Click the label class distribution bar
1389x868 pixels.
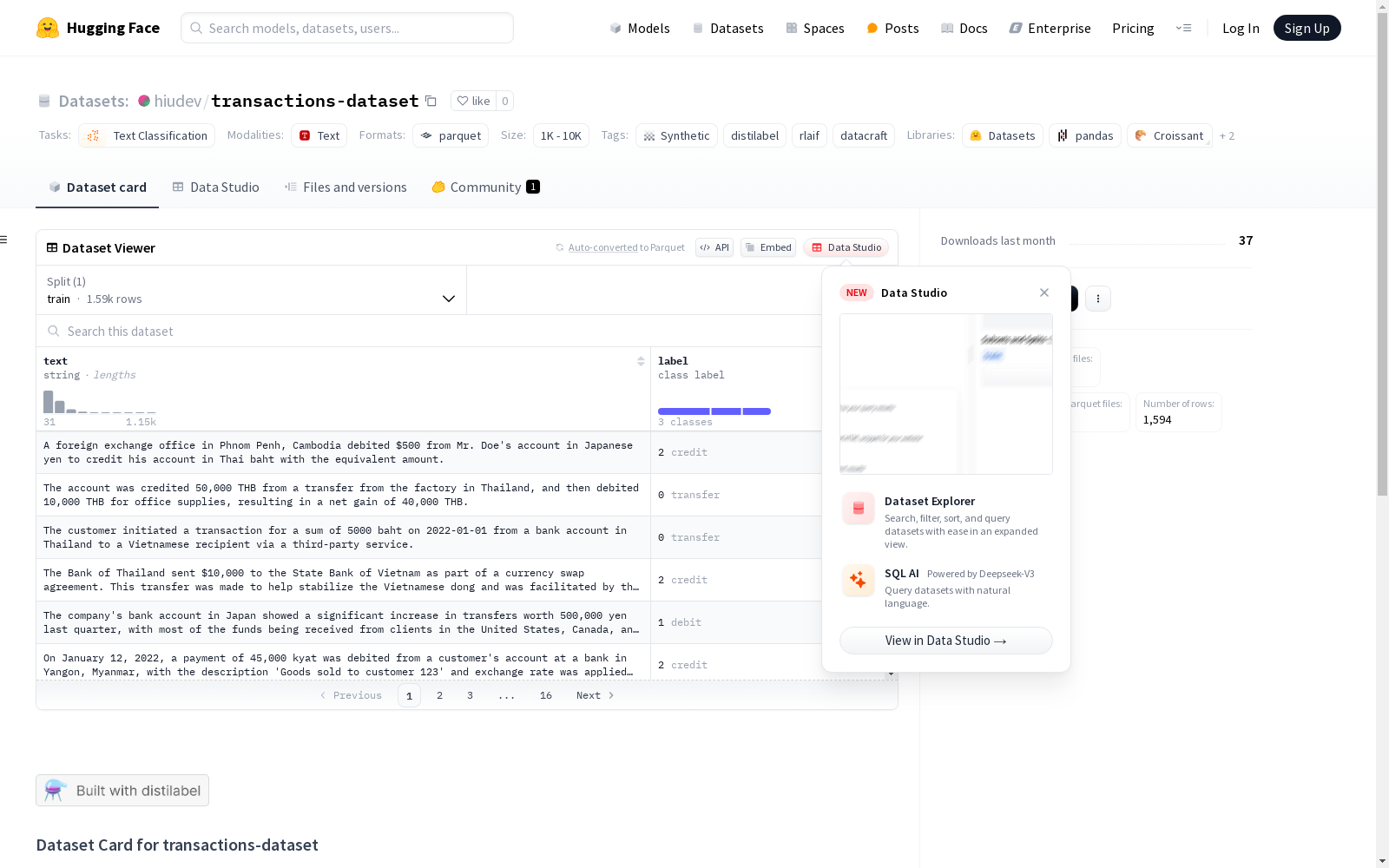pos(714,411)
